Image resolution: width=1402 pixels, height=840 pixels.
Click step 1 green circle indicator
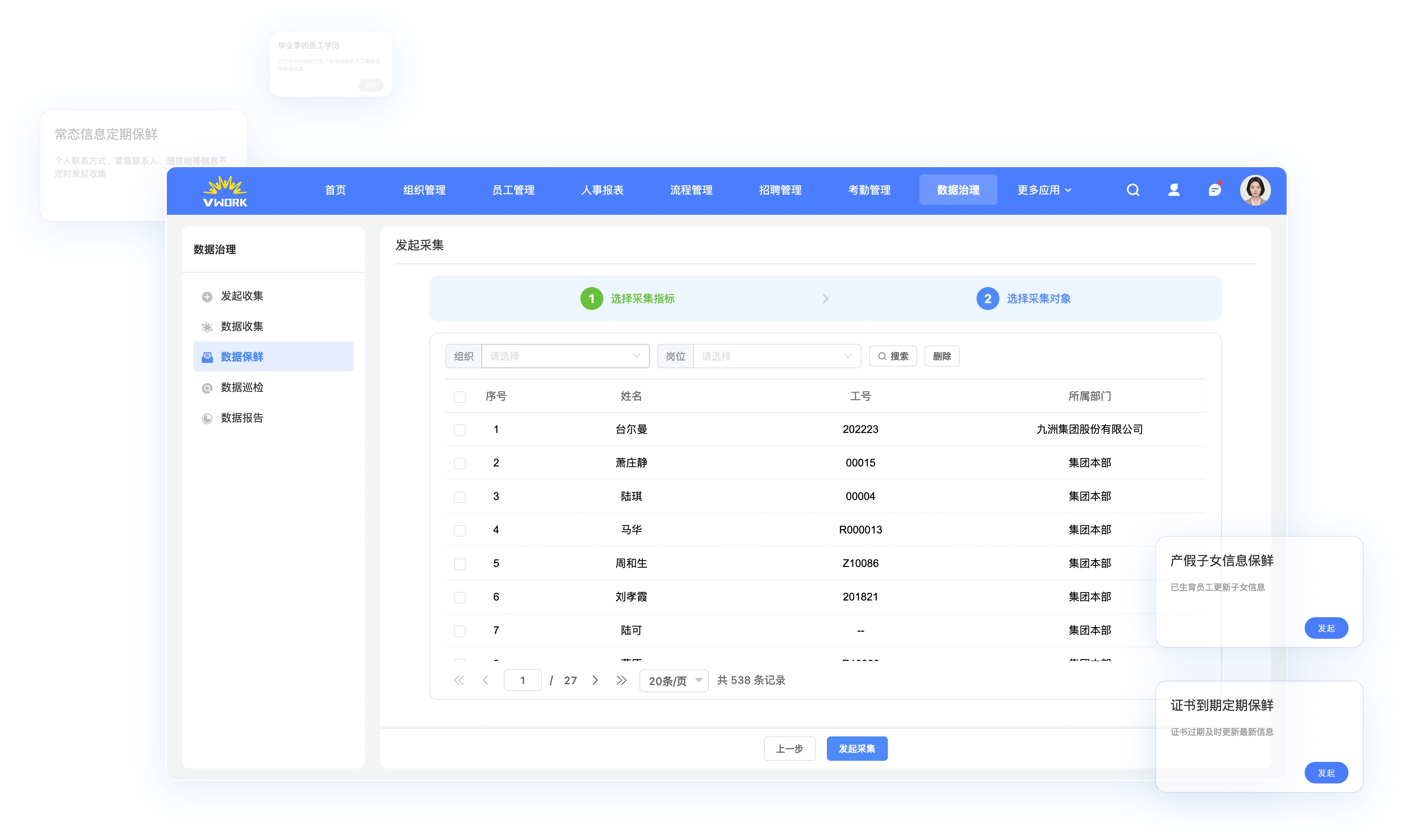[591, 299]
